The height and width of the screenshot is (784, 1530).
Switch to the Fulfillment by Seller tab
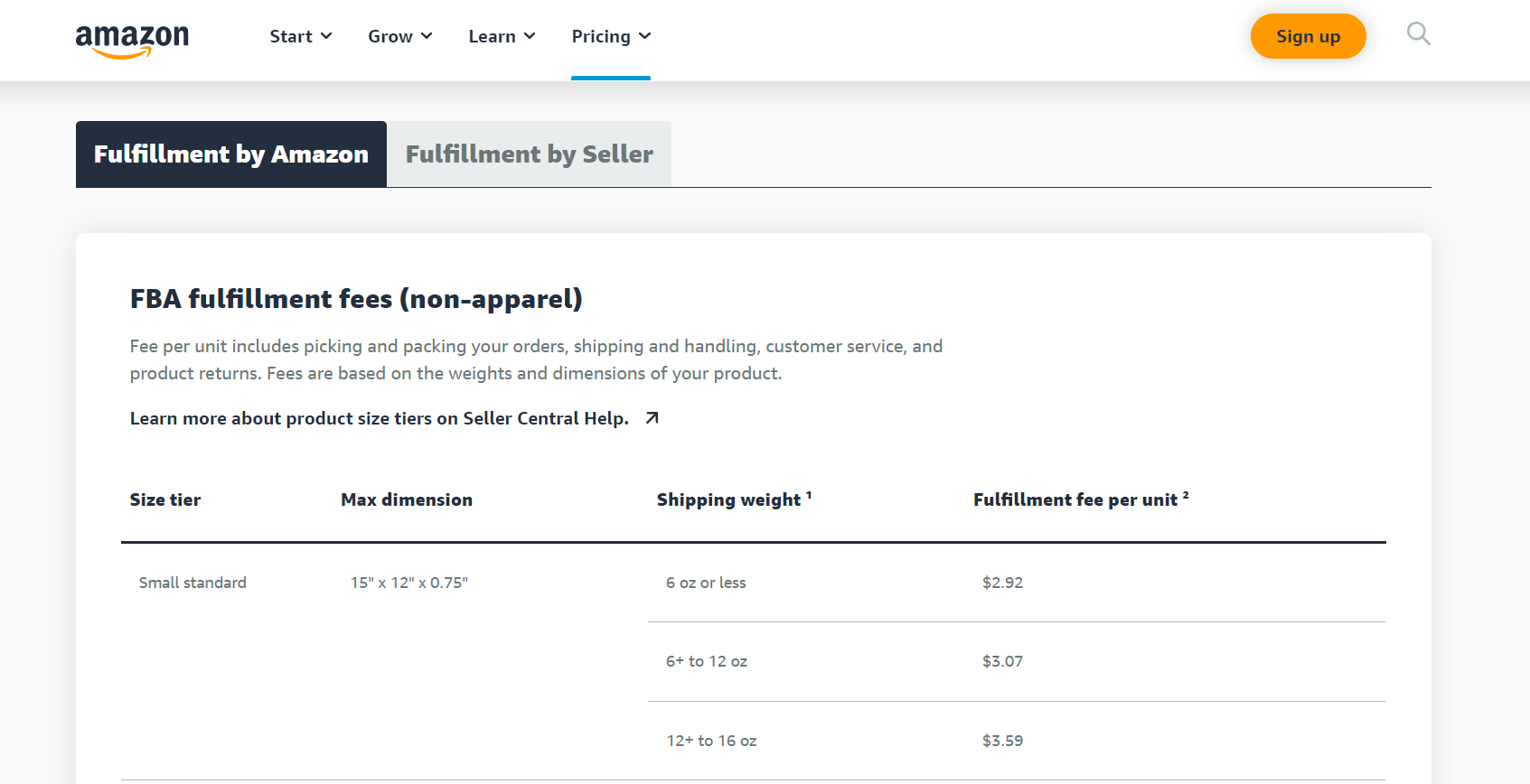(x=529, y=154)
